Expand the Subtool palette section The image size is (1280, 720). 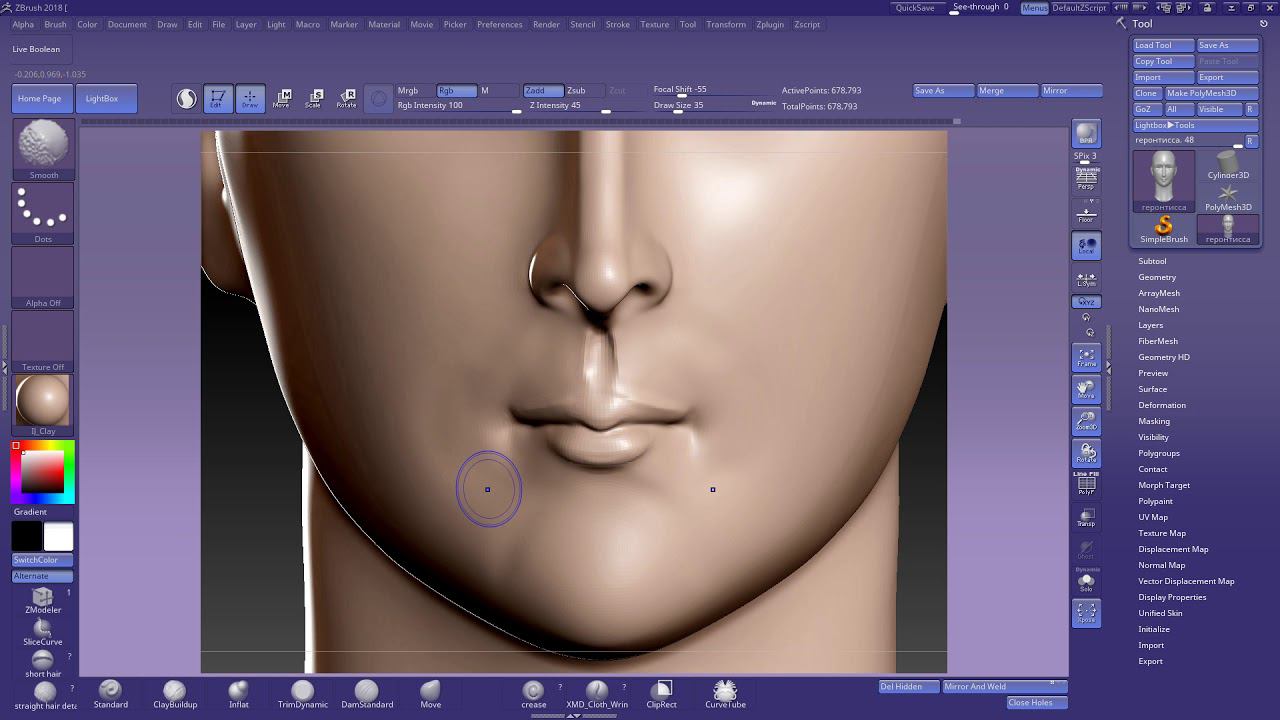pyautogui.click(x=1152, y=261)
